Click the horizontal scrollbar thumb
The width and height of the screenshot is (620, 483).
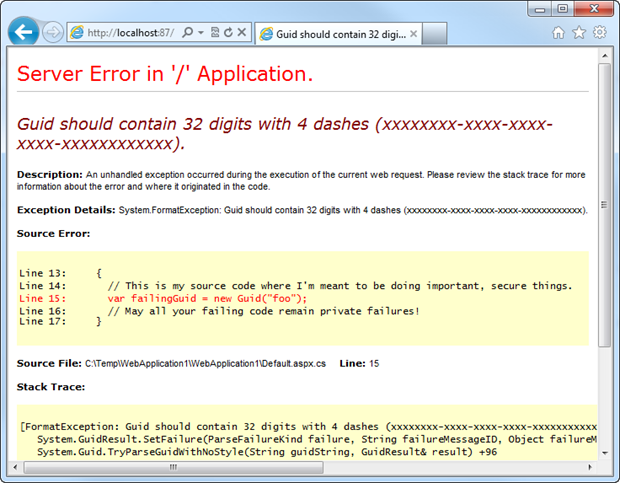(174, 467)
